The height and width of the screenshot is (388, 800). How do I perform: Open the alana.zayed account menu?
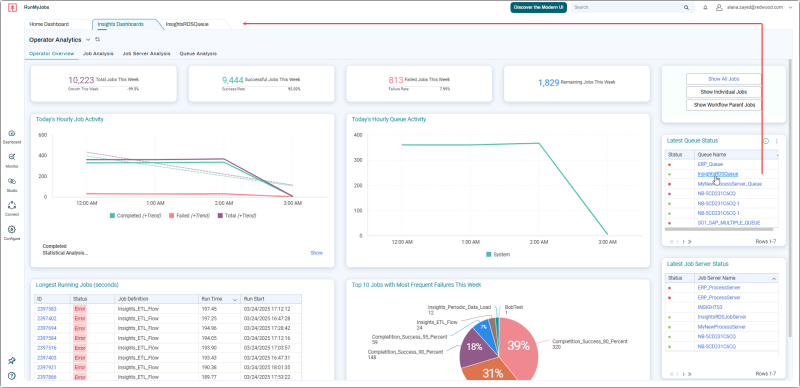point(756,8)
